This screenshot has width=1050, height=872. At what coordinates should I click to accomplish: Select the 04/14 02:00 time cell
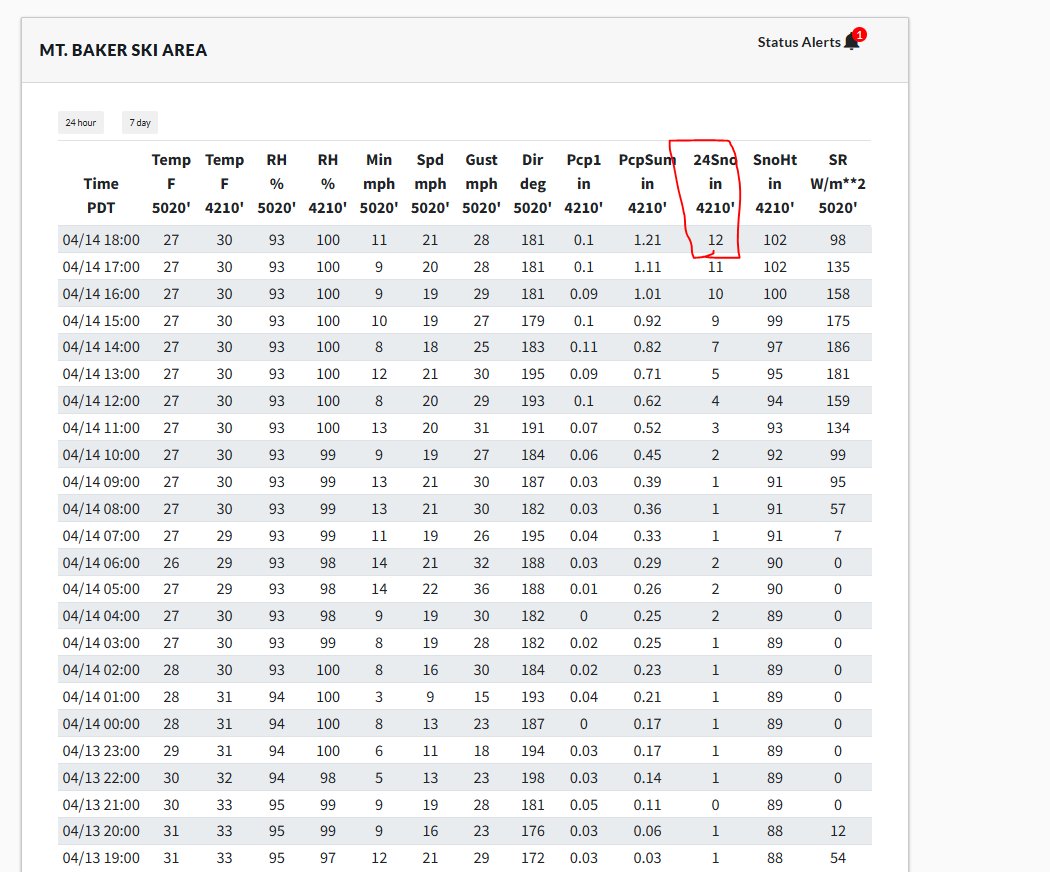click(101, 670)
